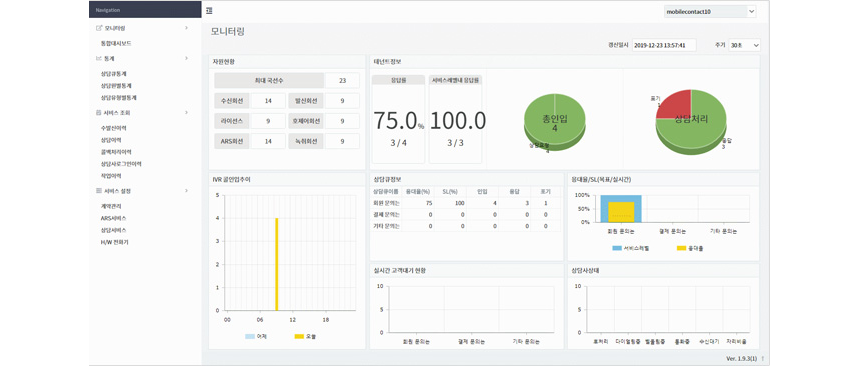Image resolution: width=860 pixels, height=366 pixels.
Task: Open 통합대시보드 in the sidebar
Action: [116, 43]
